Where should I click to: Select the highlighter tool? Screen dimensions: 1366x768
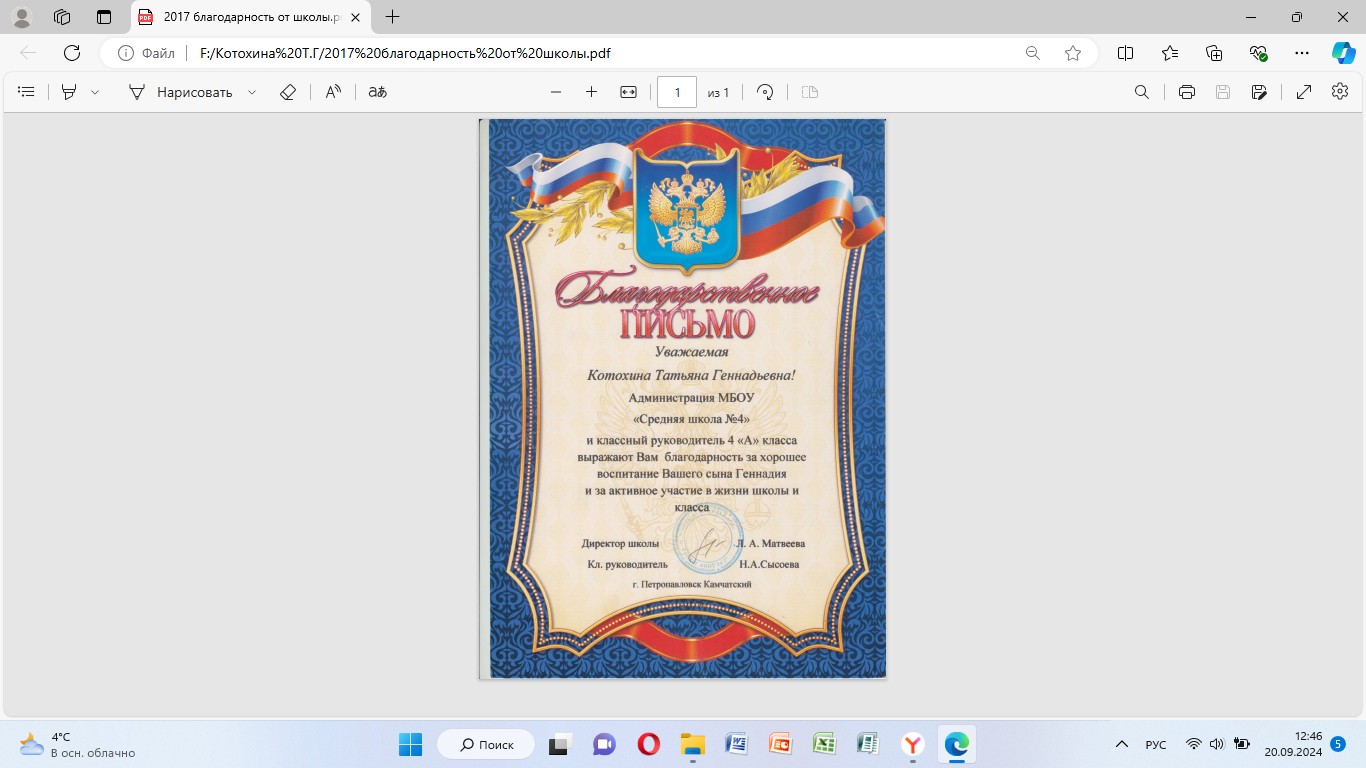(69, 92)
